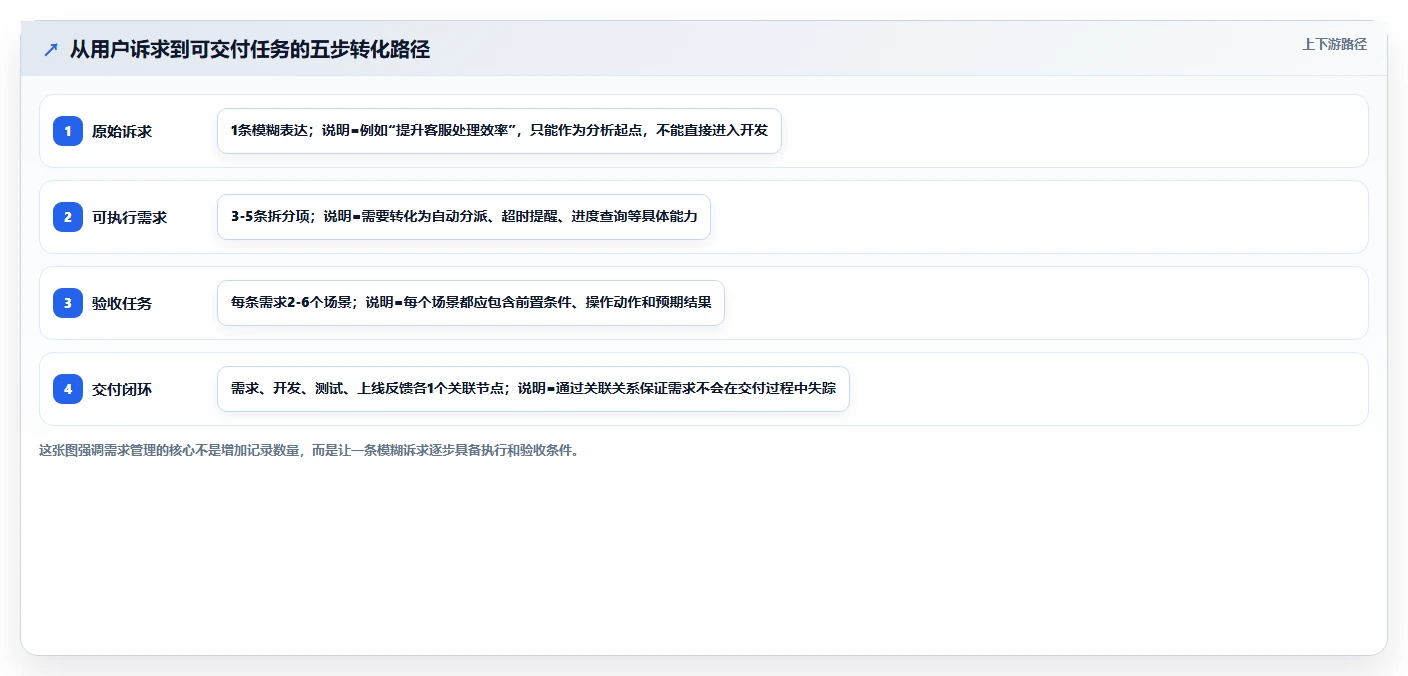
Task: Click the description box starting with 3-5条拆分项
Action: pyautogui.click(x=464, y=217)
